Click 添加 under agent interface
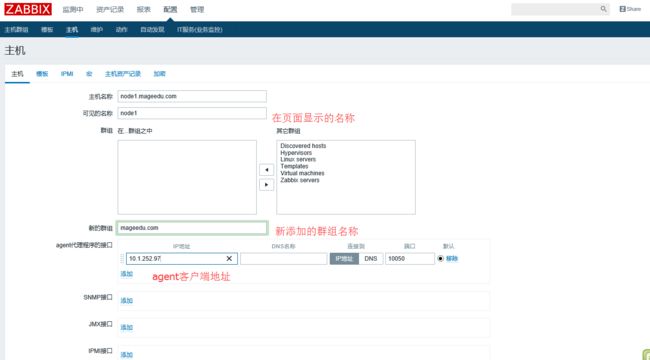 126,274
